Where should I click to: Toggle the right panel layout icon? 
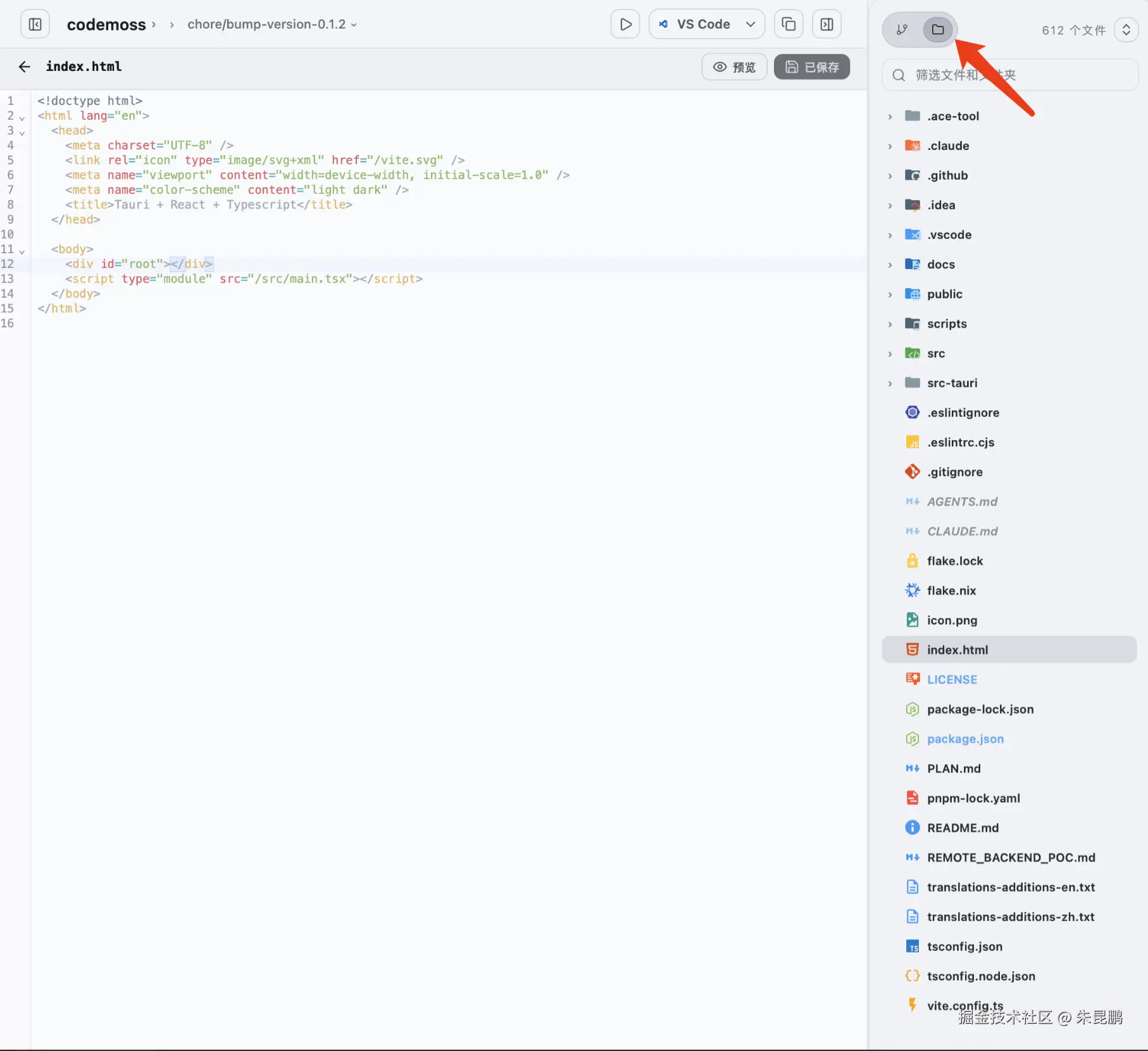827,25
